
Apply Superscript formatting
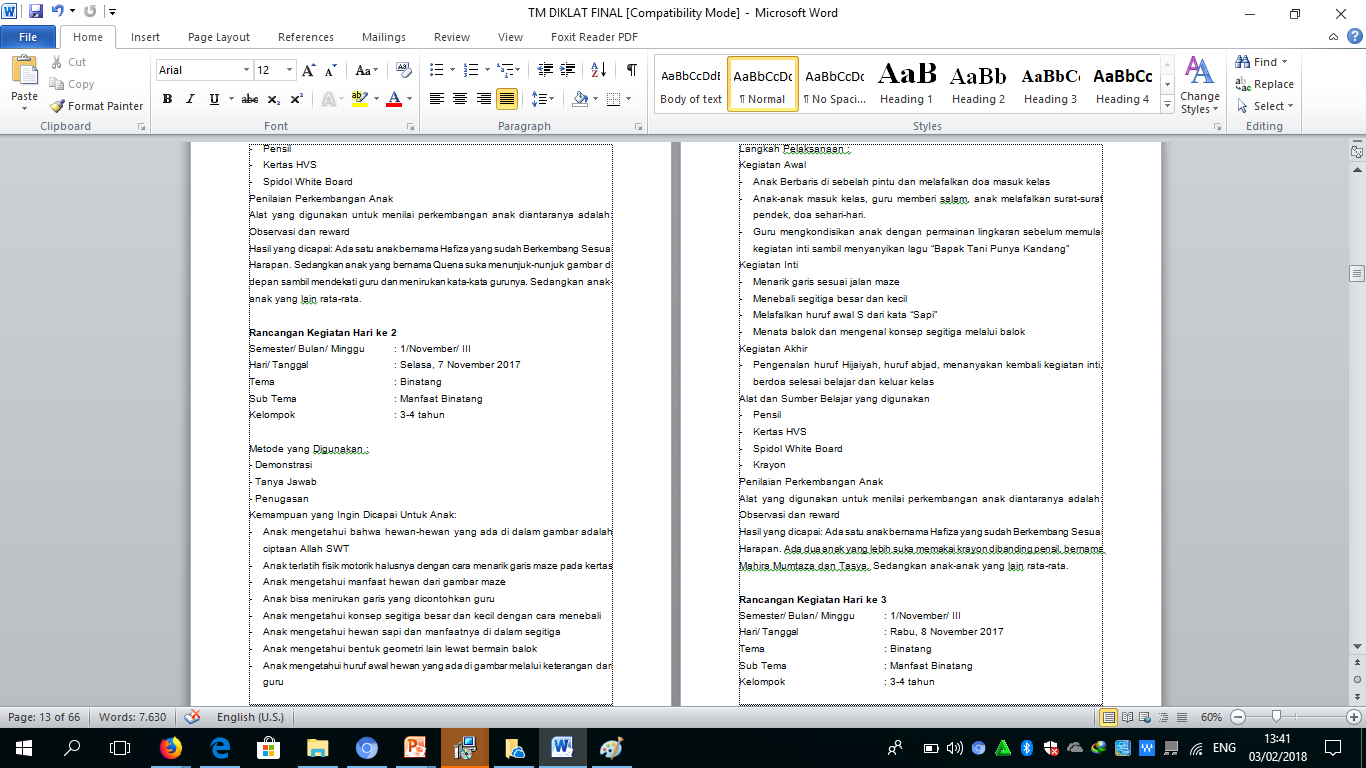297,99
